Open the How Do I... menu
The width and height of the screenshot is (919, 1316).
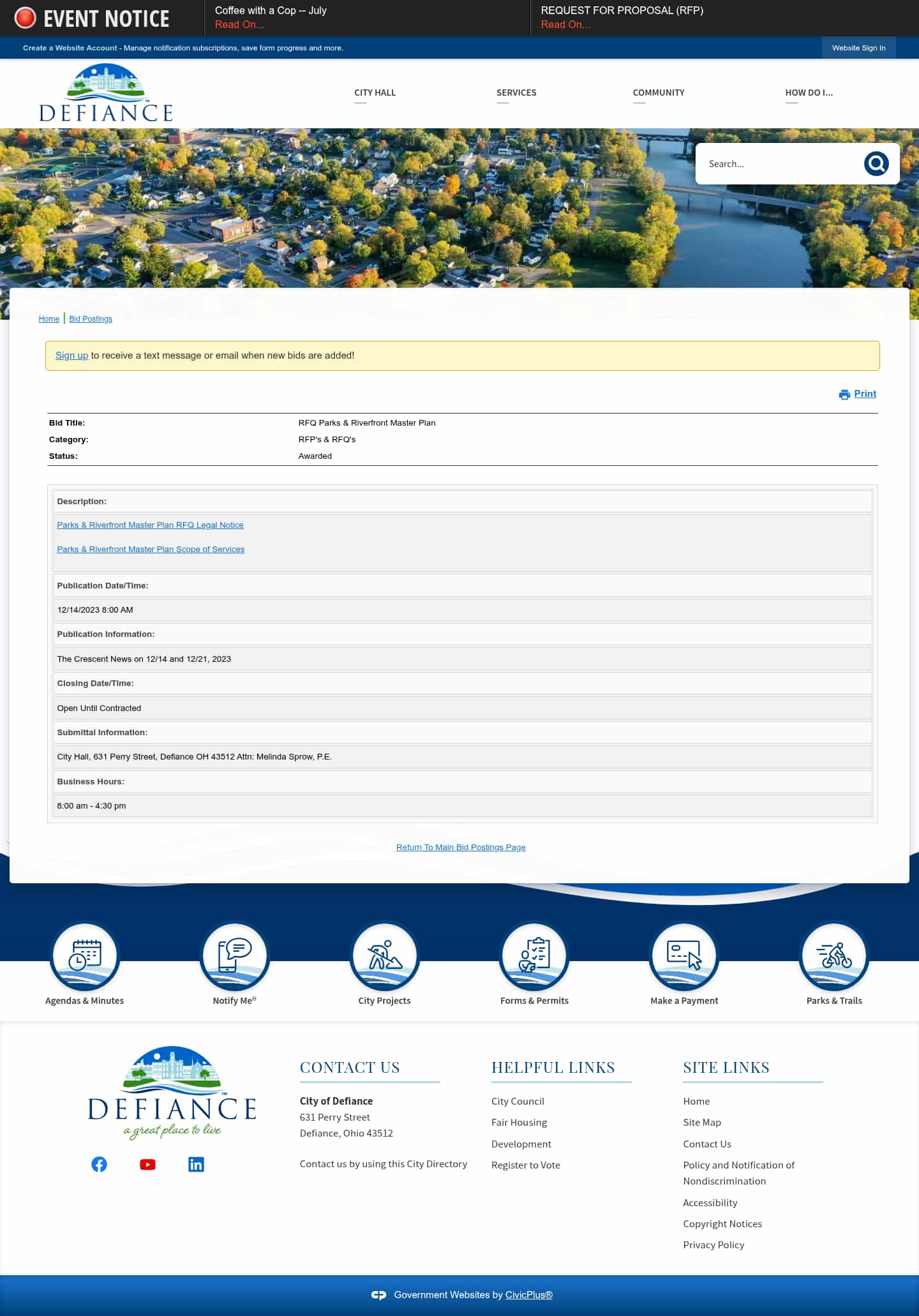pyautogui.click(x=809, y=93)
